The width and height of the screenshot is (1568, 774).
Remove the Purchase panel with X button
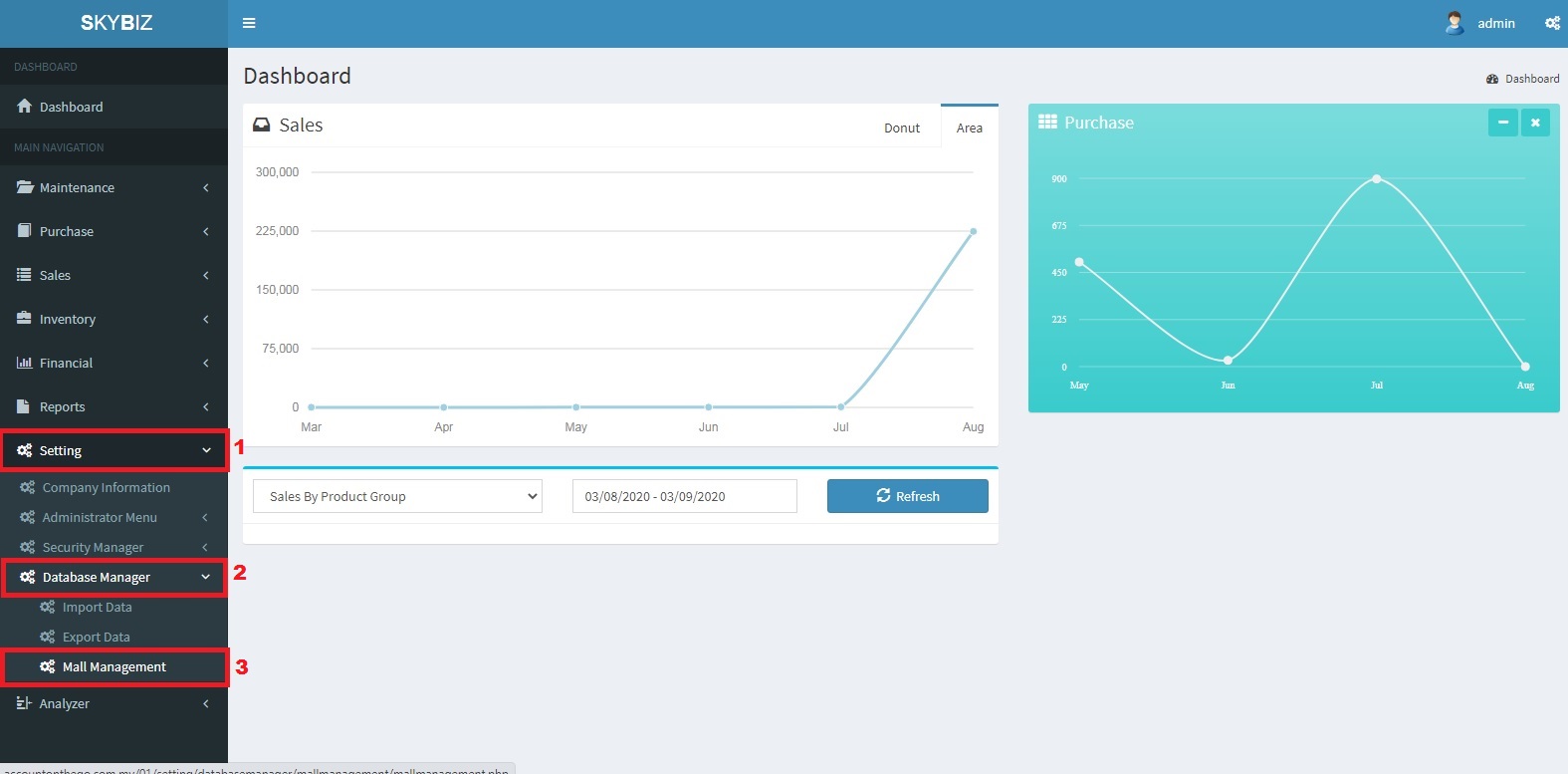[1535, 123]
